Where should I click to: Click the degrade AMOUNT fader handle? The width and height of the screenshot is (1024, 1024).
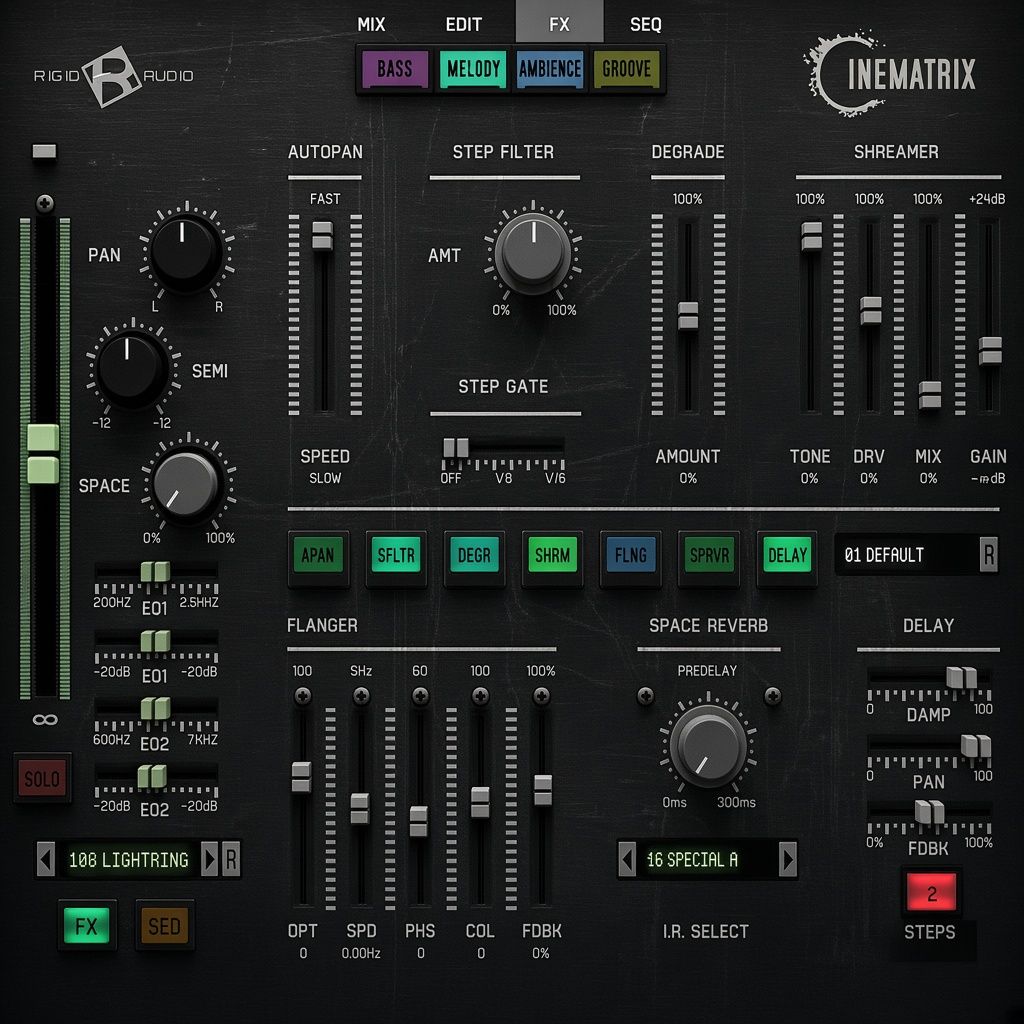(688, 315)
